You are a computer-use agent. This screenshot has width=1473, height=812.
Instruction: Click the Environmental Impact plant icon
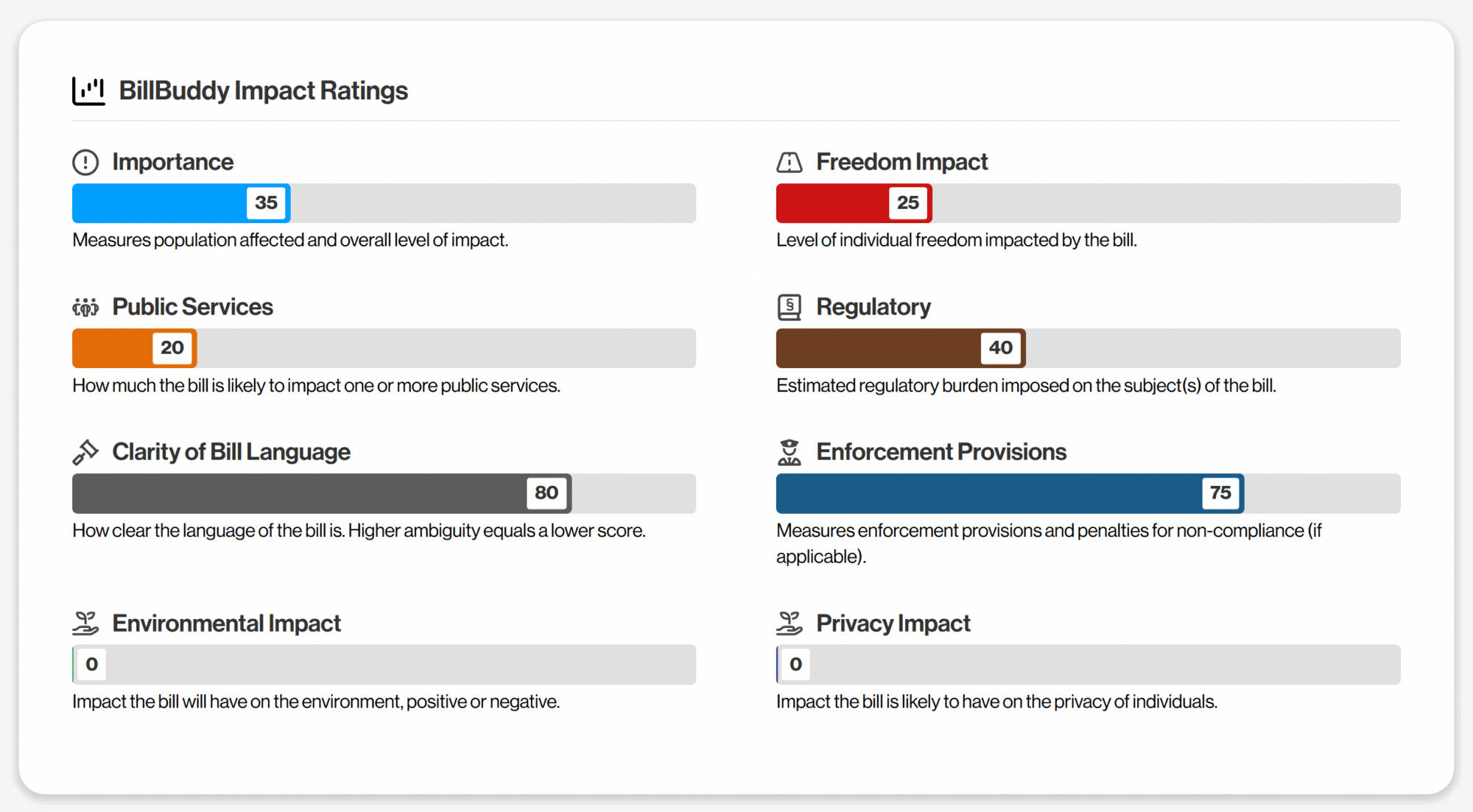click(85, 624)
